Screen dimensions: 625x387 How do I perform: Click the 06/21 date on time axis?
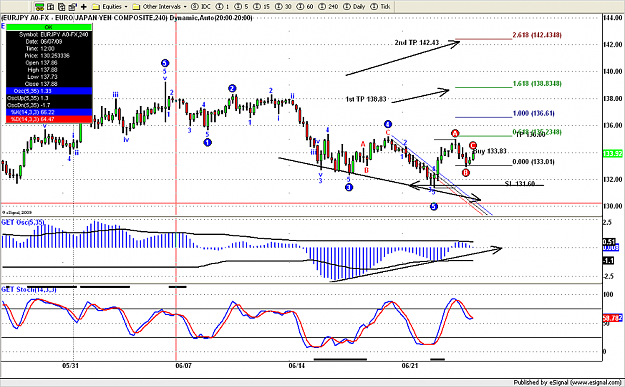[410, 365]
